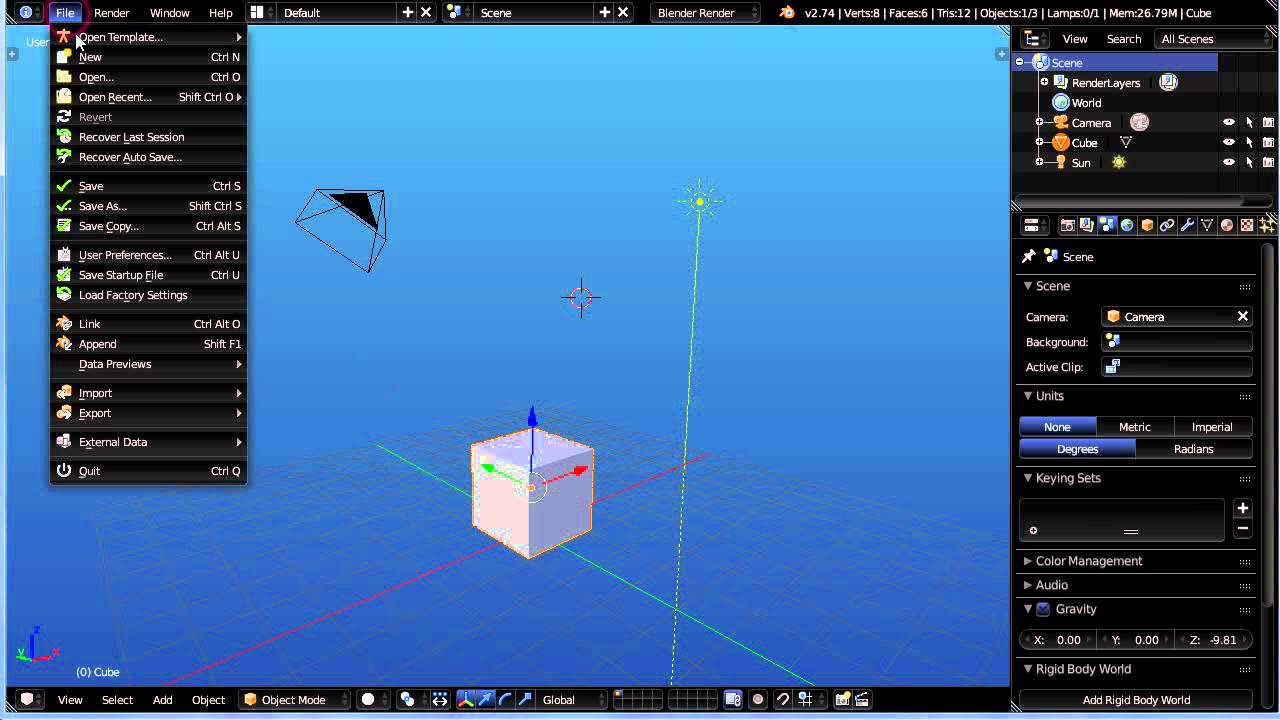Open the Render Layers properties tab
This screenshot has width=1280, height=720.
point(1087,225)
